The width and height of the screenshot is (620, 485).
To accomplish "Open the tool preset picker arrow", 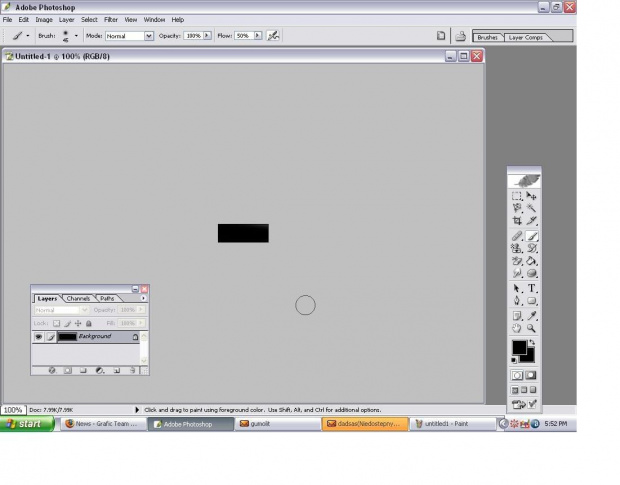I will tap(28, 36).
